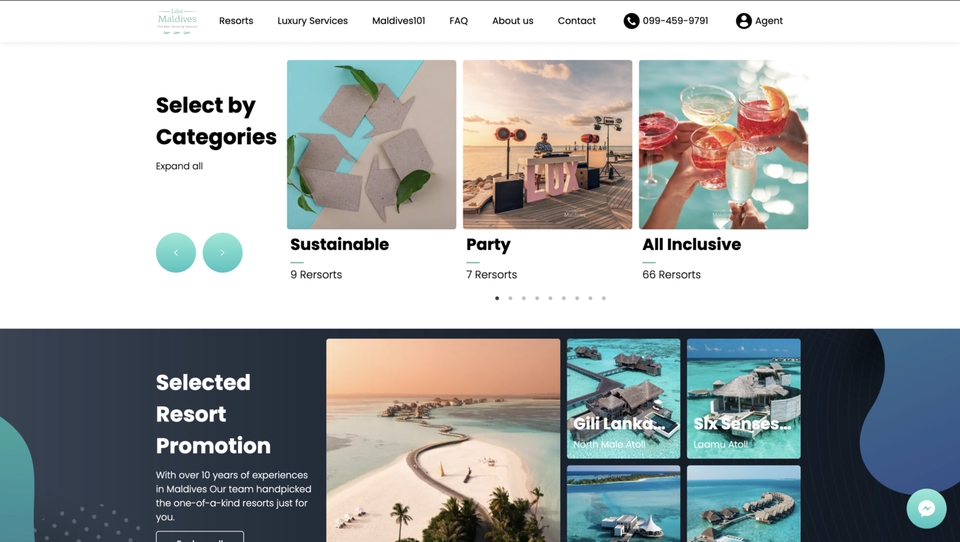The height and width of the screenshot is (542, 960).
Task: Open the Luxury Services menu
Action: [312, 21]
